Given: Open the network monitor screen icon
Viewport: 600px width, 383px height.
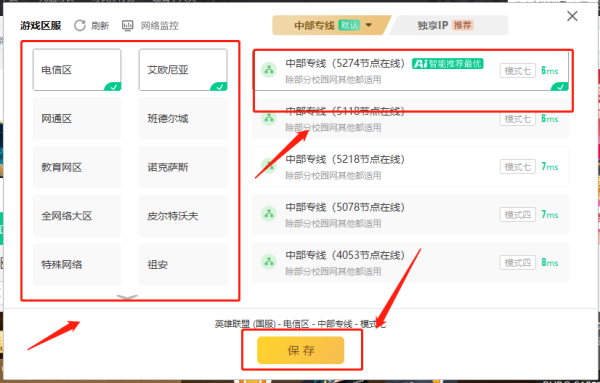Looking at the screenshot, I should (127, 26).
